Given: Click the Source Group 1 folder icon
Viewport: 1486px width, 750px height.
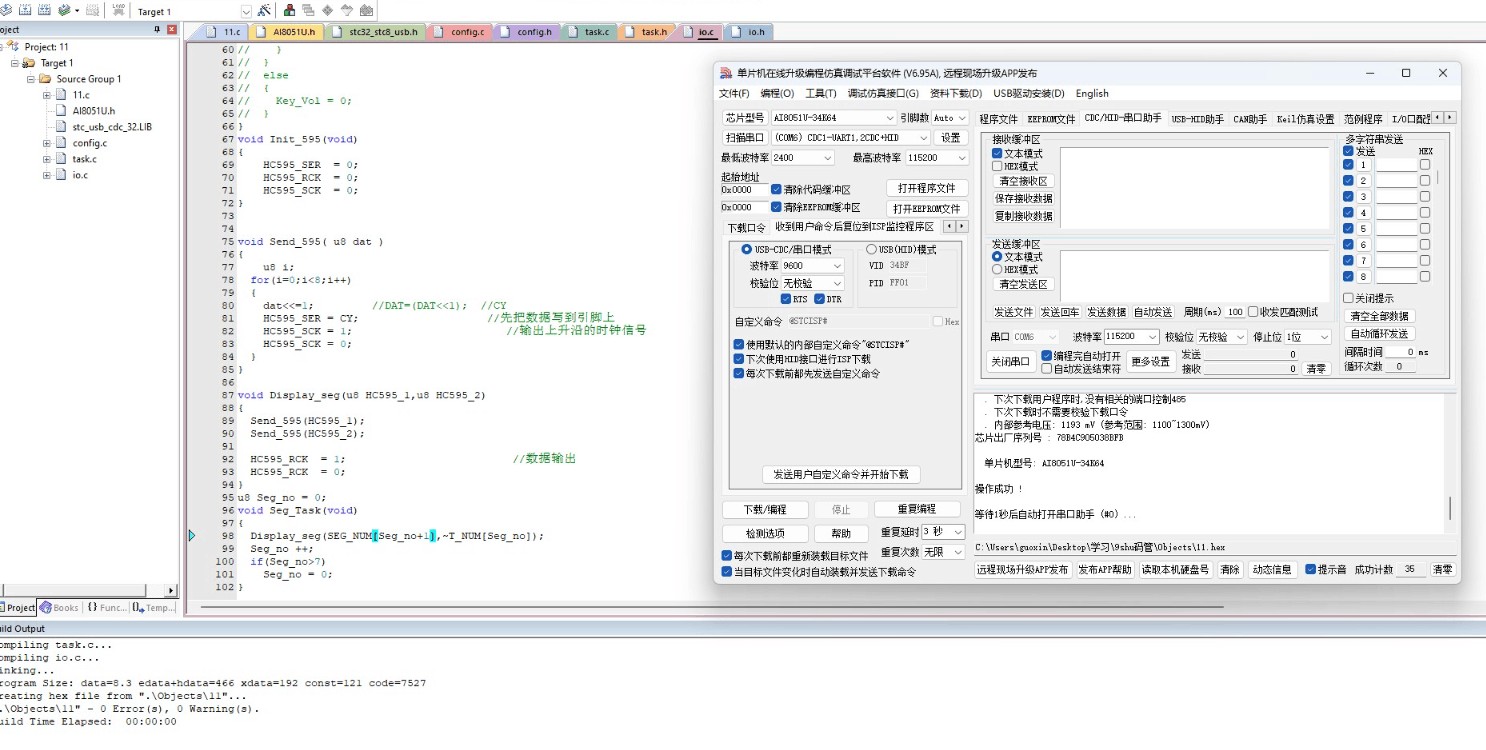Looking at the screenshot, I should click(45, 79).
